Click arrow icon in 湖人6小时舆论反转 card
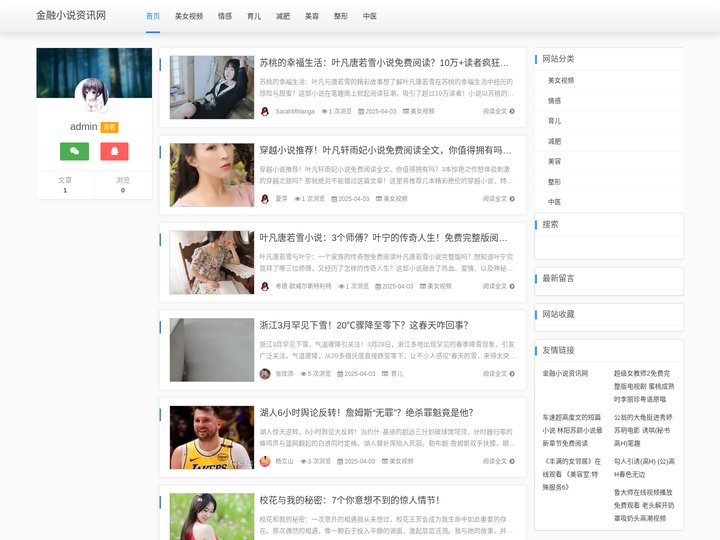 click(512, 461)
